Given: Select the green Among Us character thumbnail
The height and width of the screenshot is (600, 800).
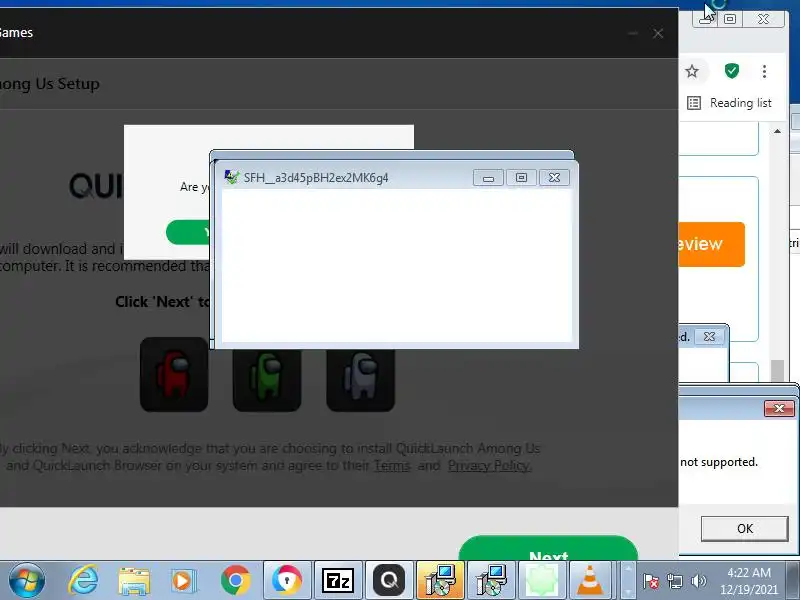Looking at the screenshot, I should pyautogui.click(x=266, y=380).
